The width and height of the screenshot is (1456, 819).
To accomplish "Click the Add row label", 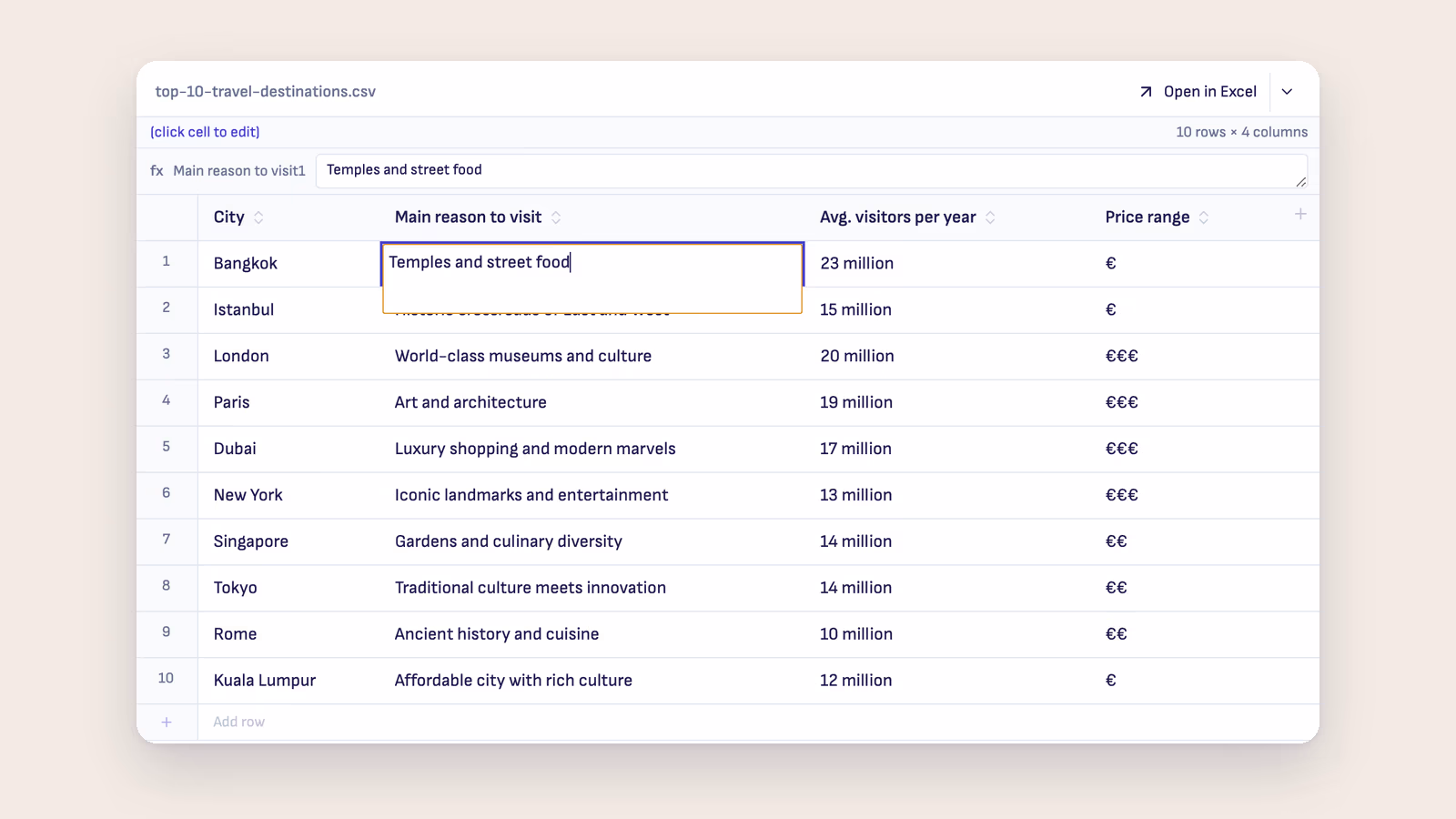I will (x=239, y=722).
